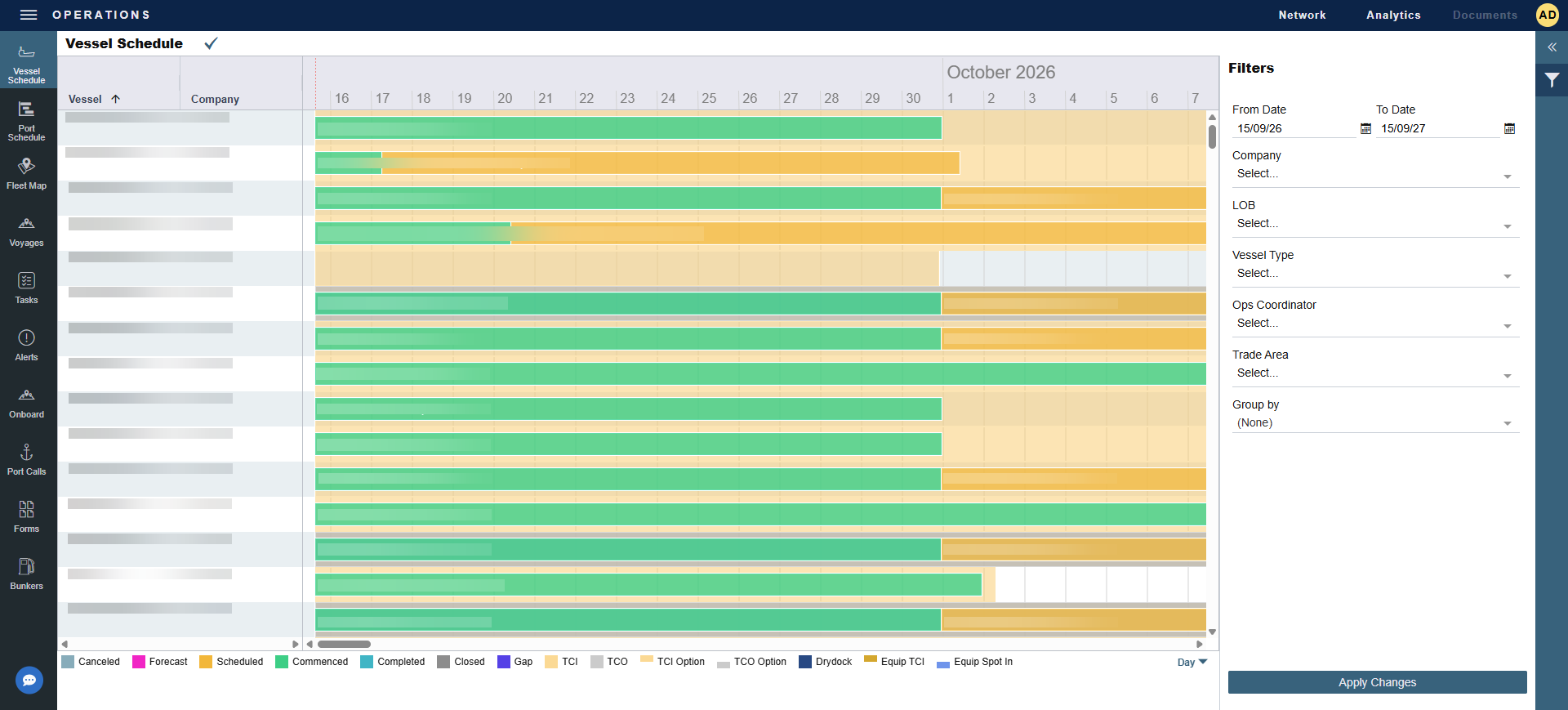Click the Apply Changes button
The width and height of the screenshot is (1568, 710).
point(1377,682)
